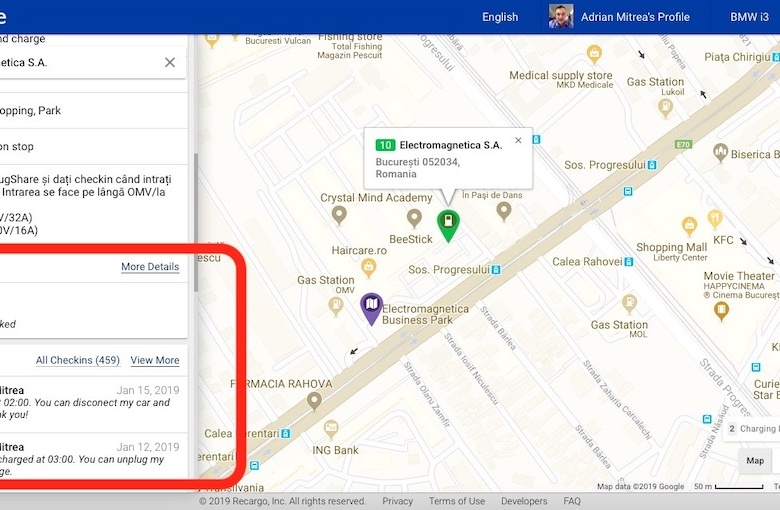780x510 pixels.
Task: Click the ING Bank map icon
Action: 331,428
